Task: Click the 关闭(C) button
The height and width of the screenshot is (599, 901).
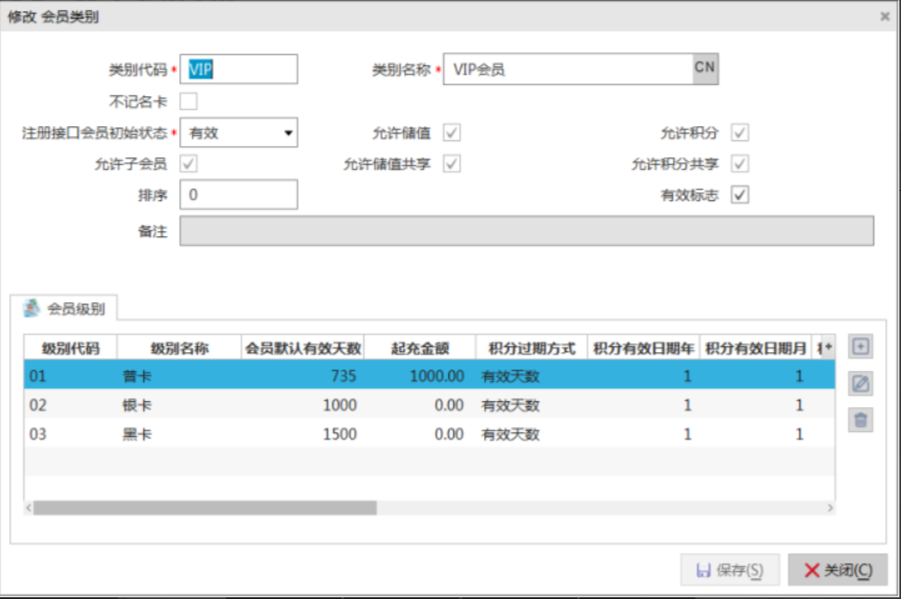Action: [837, 570]
